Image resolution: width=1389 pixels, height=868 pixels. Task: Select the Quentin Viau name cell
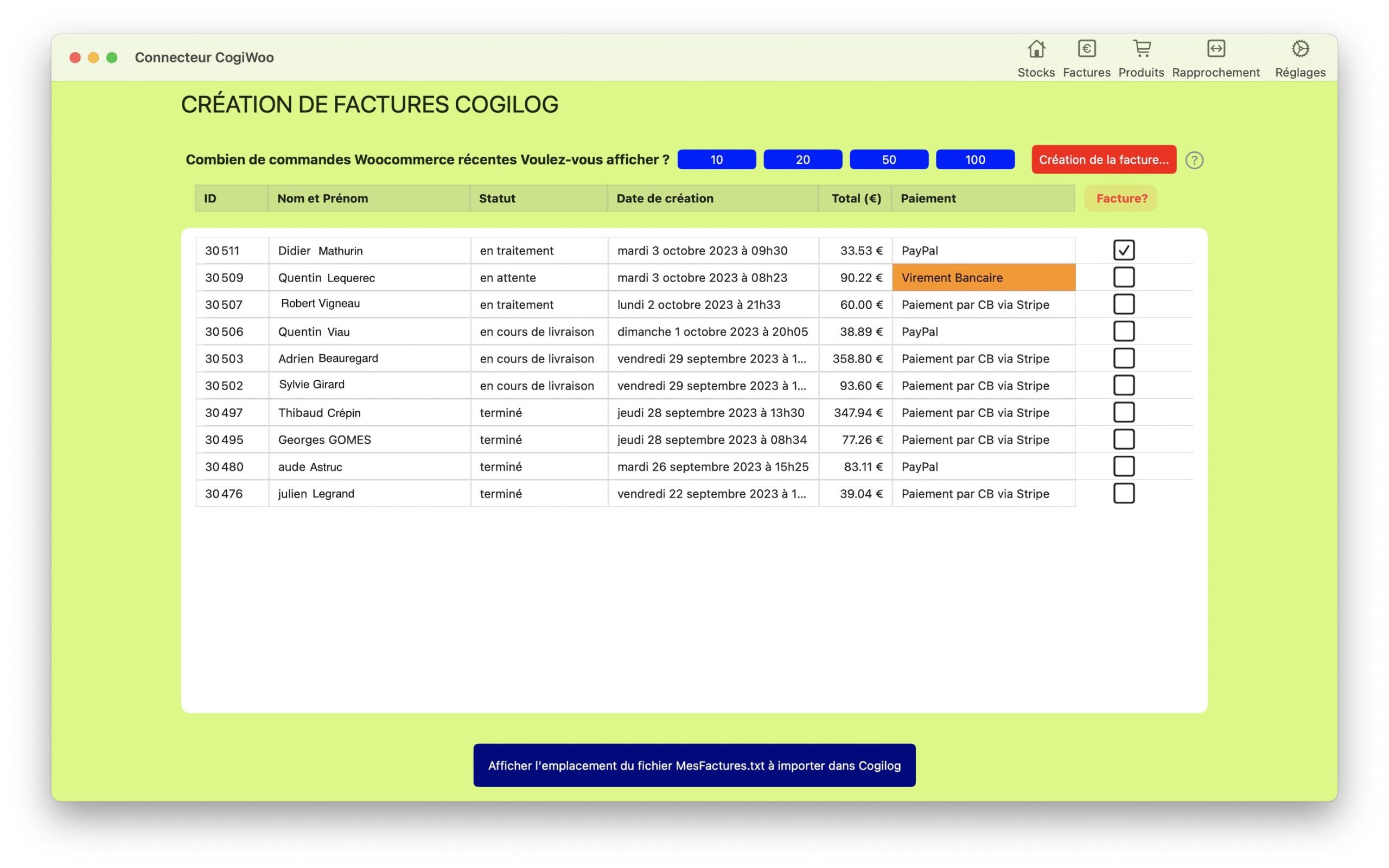click(x=369, y=331)
